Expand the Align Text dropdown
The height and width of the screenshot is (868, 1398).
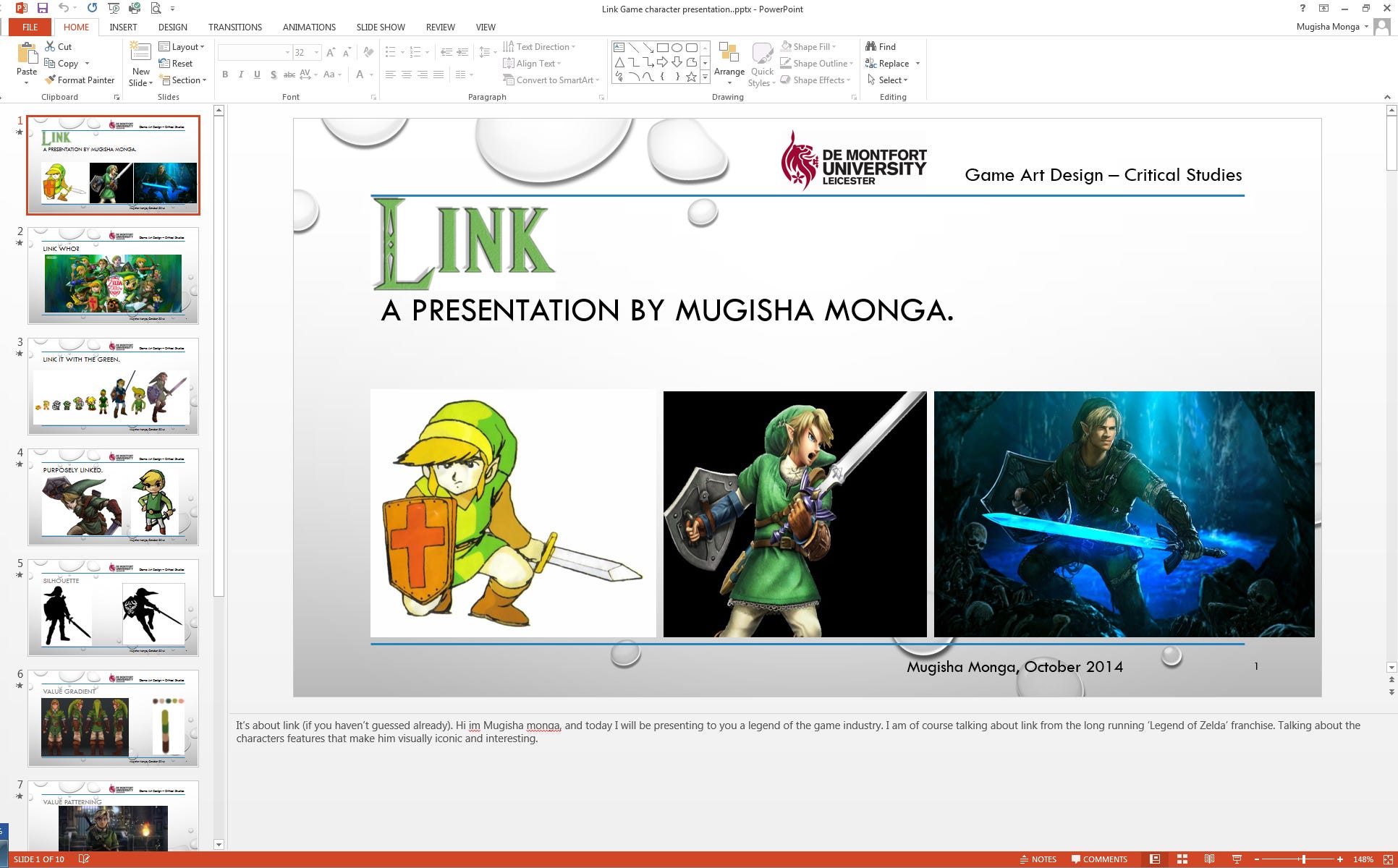click(532, 63)
